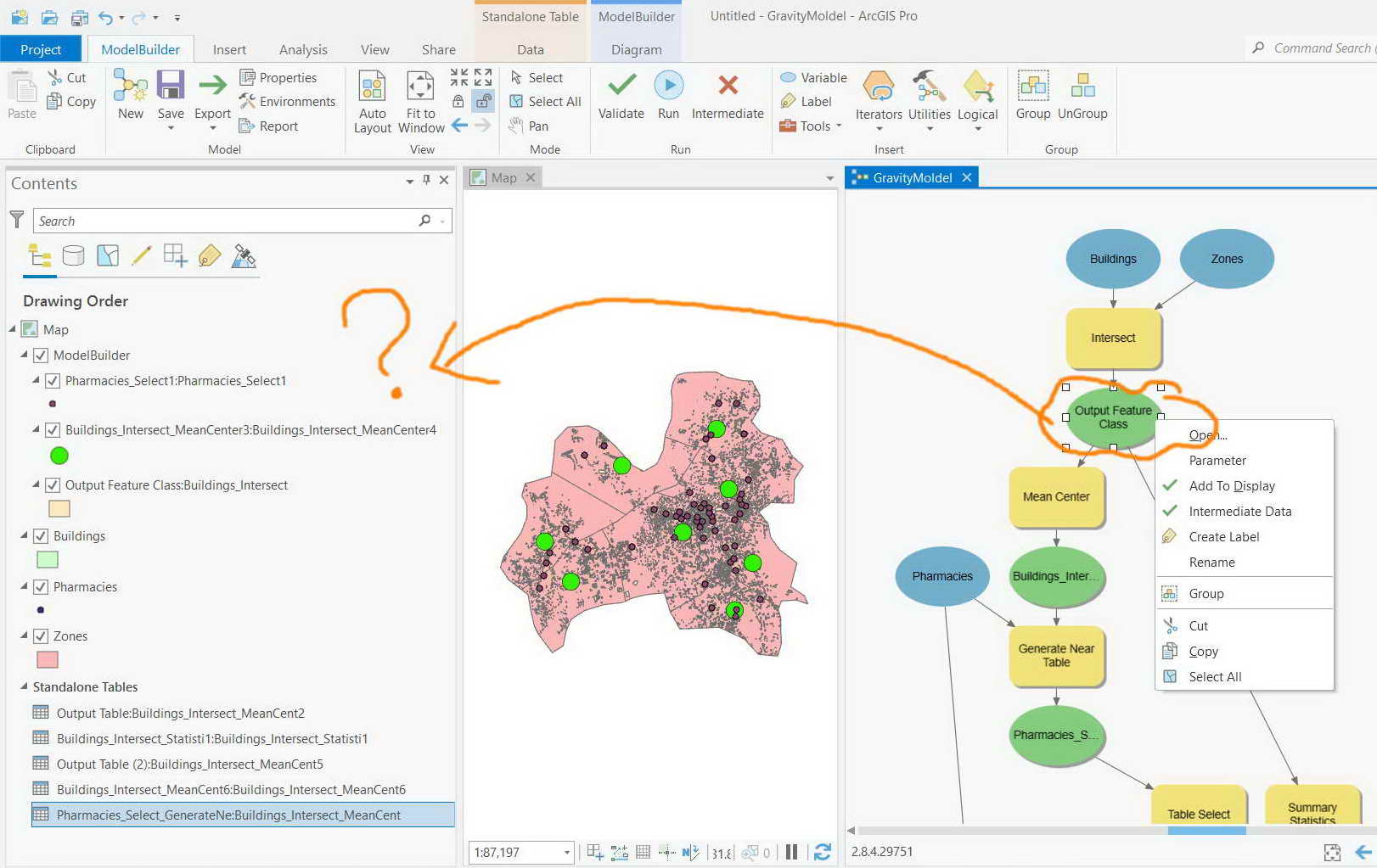Image resolution: width=1377 pixels, height=868 pixels.
Task: Toggle the ModelBuilder group layer checkbox
Action: [x=41, y=356]
